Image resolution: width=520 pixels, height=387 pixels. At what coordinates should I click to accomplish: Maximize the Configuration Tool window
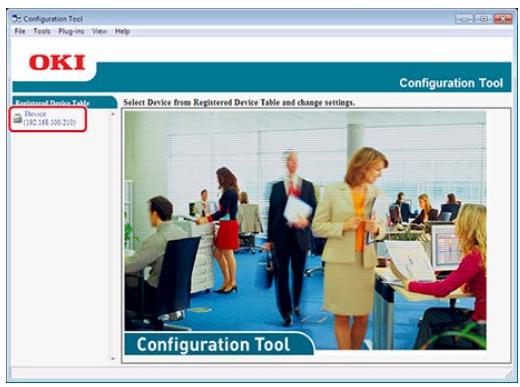pos(483,19)
